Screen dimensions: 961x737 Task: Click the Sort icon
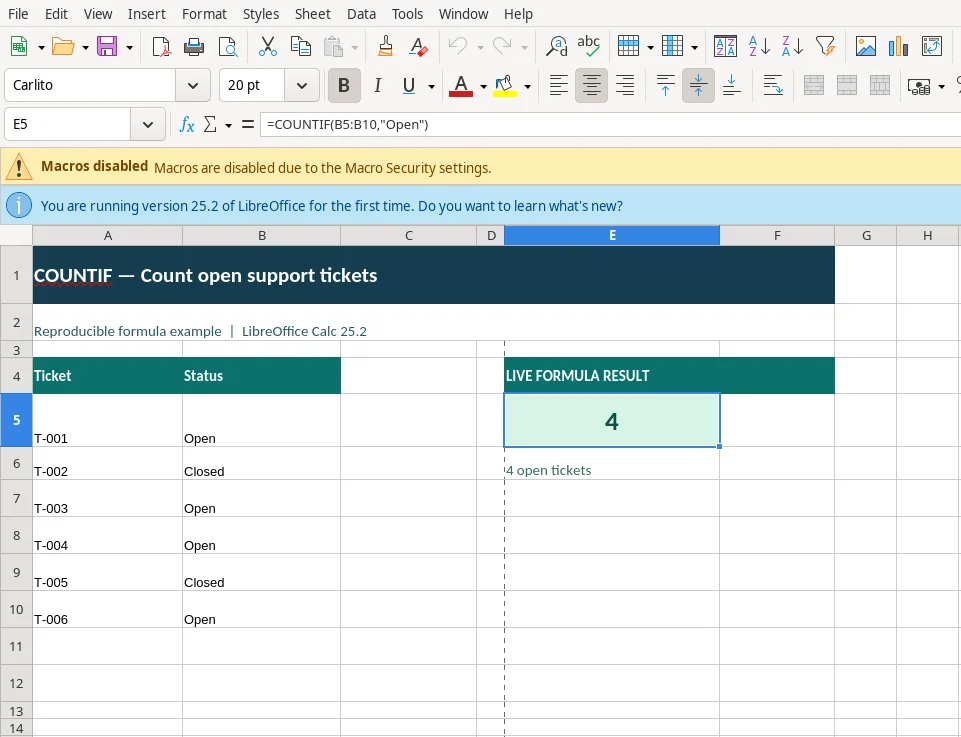[x=725, y=47]
